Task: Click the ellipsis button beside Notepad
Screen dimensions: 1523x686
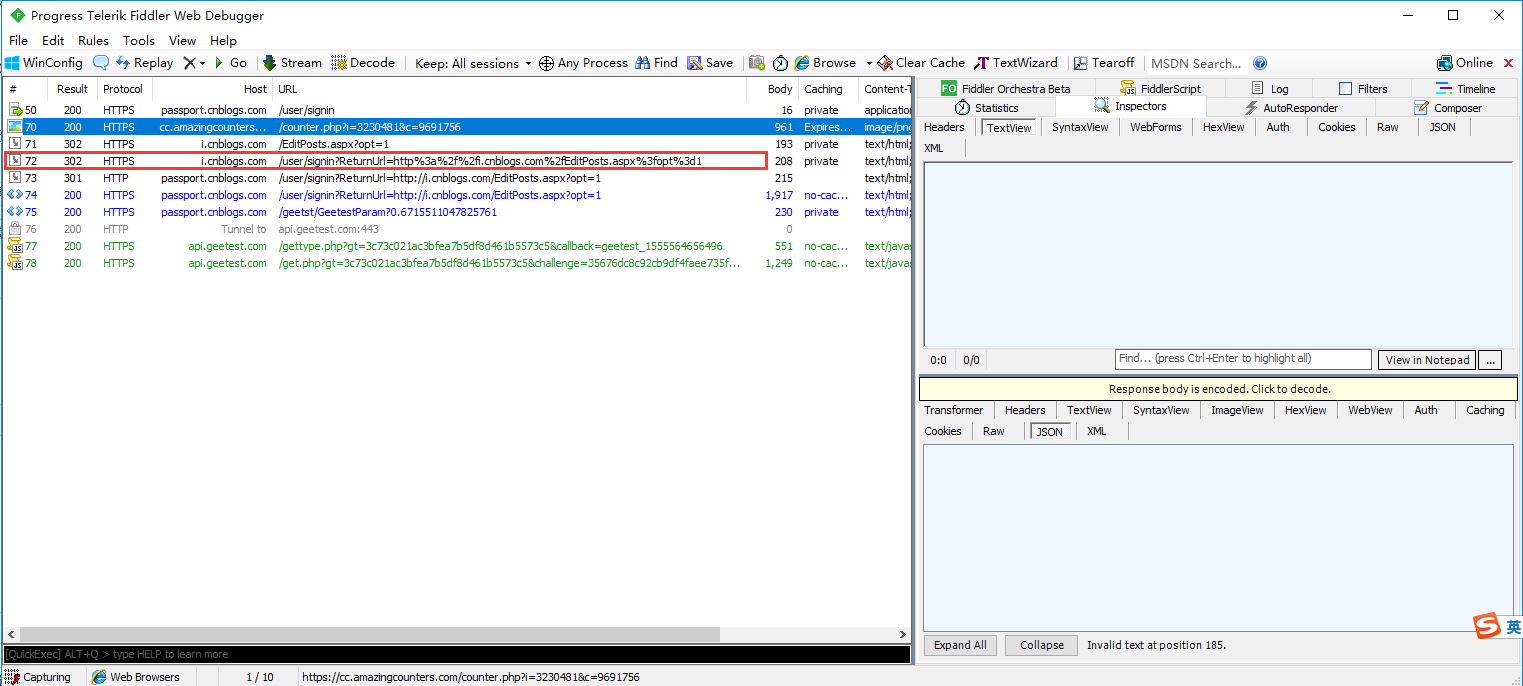Action: (1491, 360)
